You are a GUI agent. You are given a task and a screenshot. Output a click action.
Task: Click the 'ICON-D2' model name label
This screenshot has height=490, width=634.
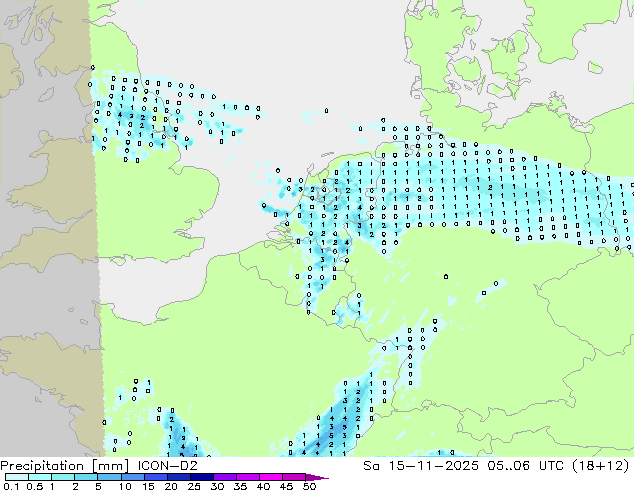[x=167, y=466]
